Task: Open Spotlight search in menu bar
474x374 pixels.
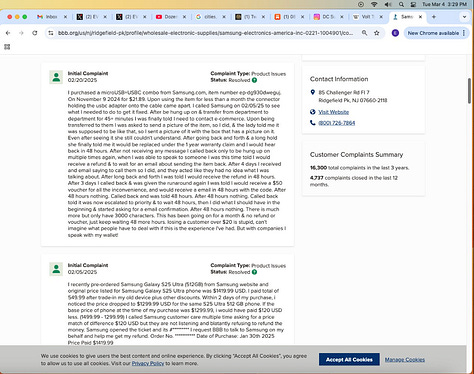Action: [x=401, y=4]
